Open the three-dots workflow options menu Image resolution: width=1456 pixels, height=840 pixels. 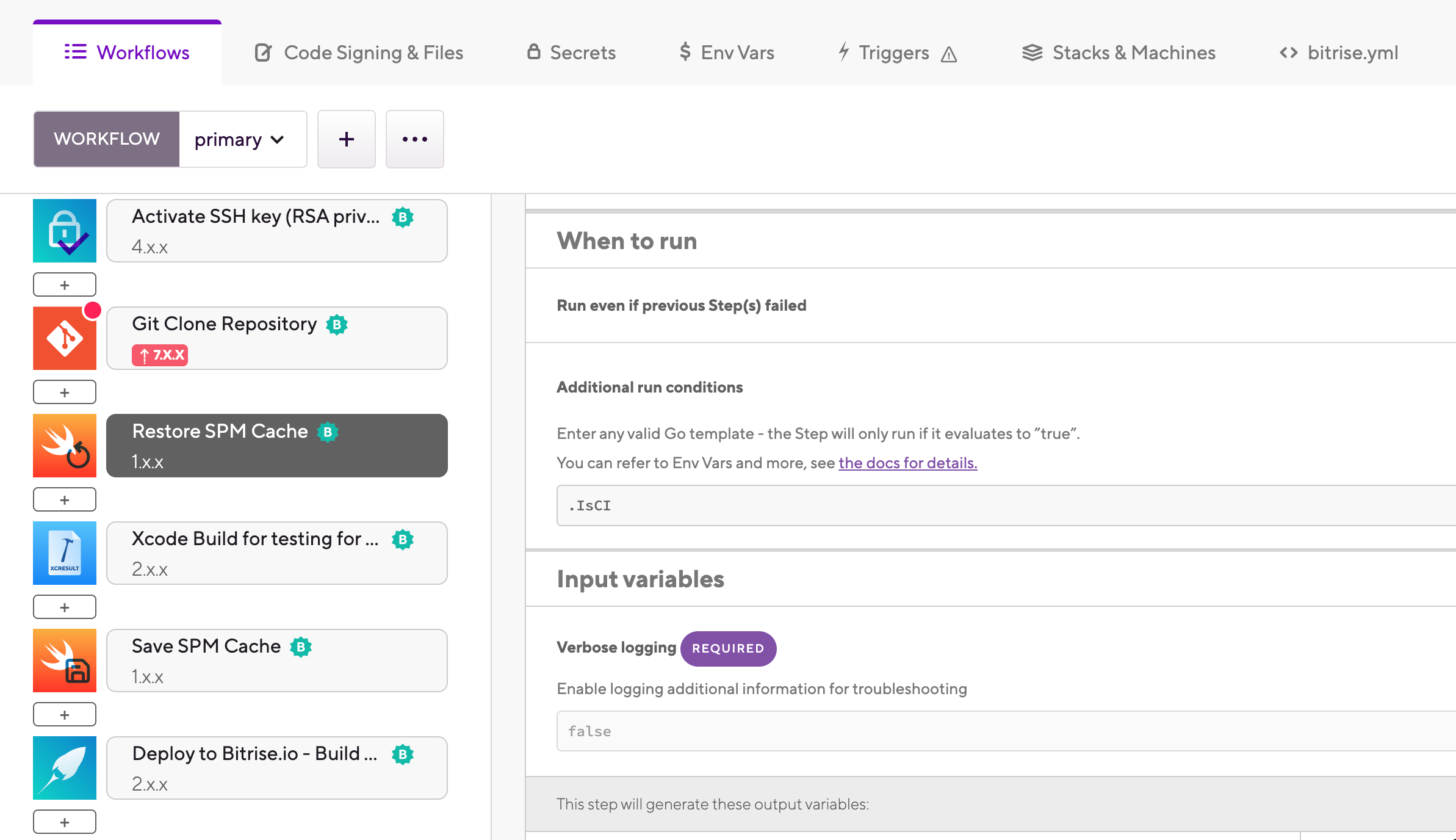[x=415, y=139]
